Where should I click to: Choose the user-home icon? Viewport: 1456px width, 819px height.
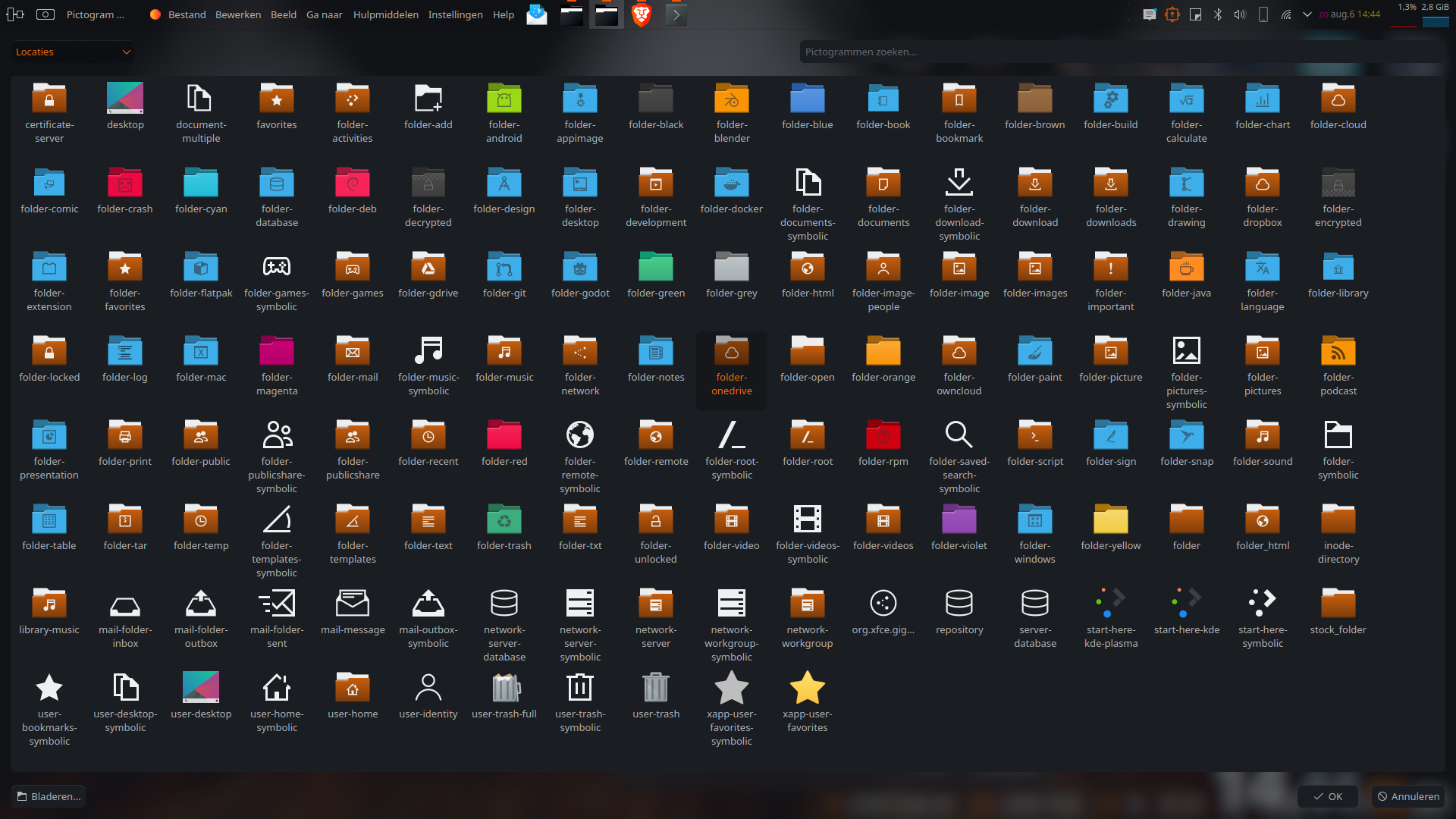352,689
